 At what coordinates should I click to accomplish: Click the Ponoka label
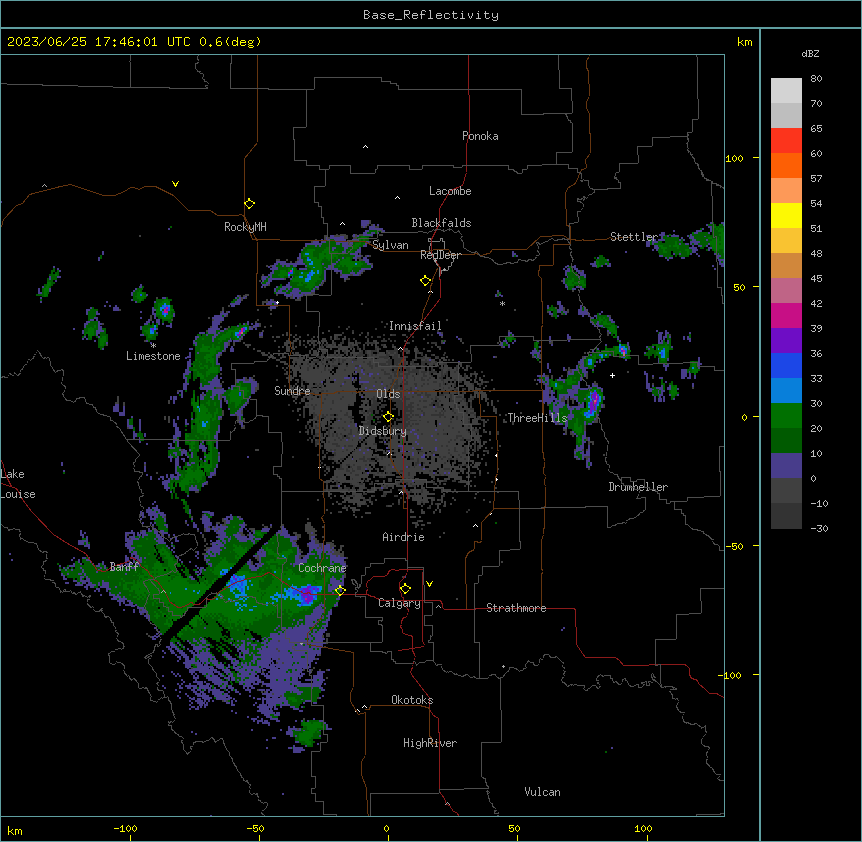tap(480, 136)
